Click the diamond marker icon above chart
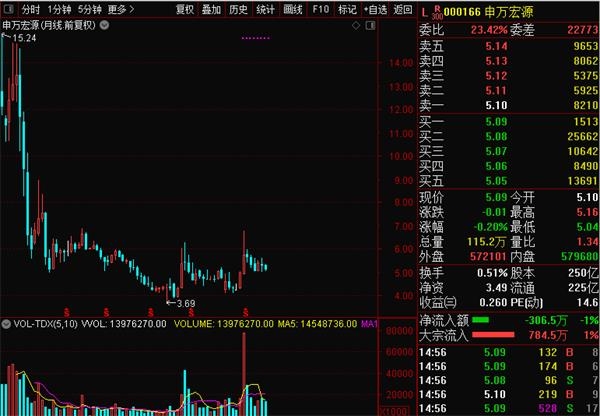 356,25
